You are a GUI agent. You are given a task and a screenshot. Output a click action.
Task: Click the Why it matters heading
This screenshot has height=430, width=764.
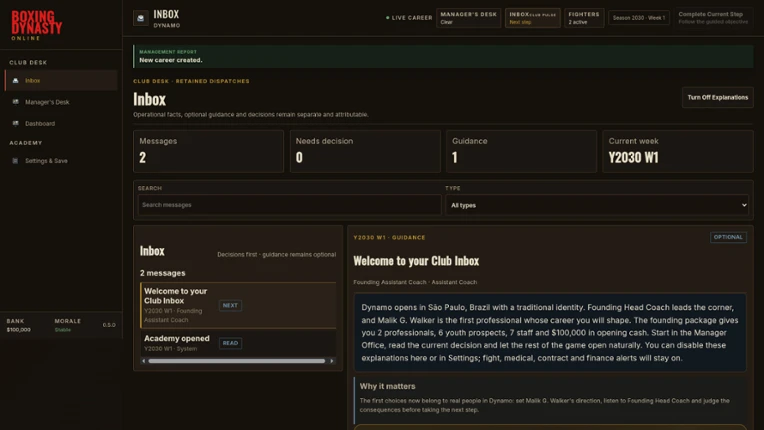click(x=387, y=386)
